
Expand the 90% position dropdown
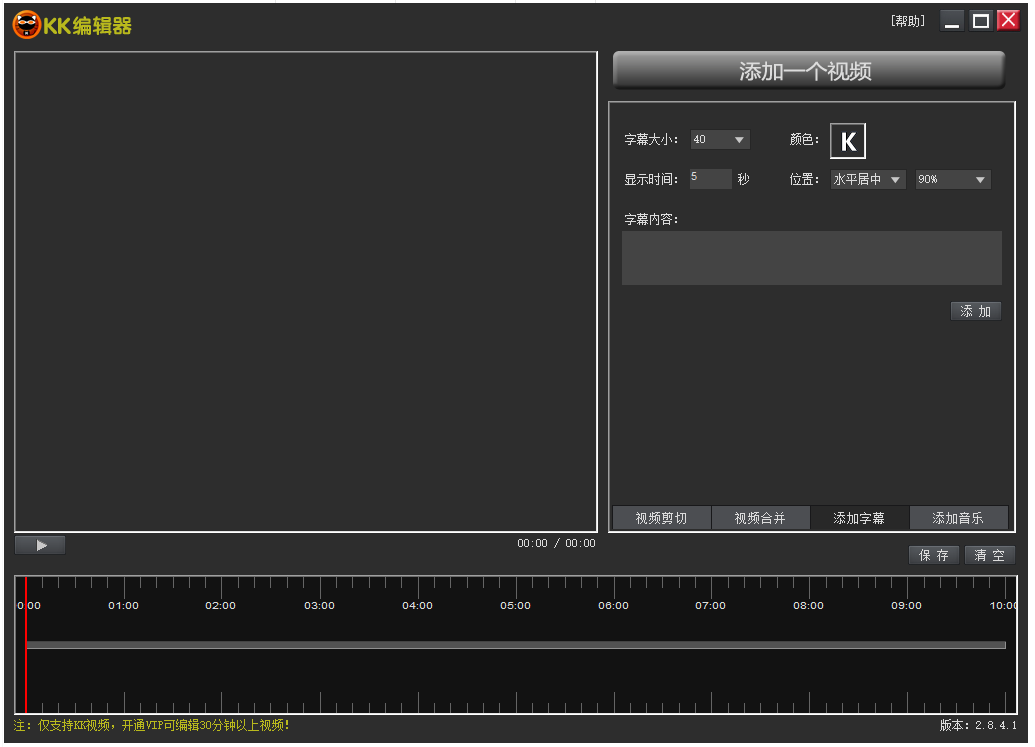click(x=979, y=180)
